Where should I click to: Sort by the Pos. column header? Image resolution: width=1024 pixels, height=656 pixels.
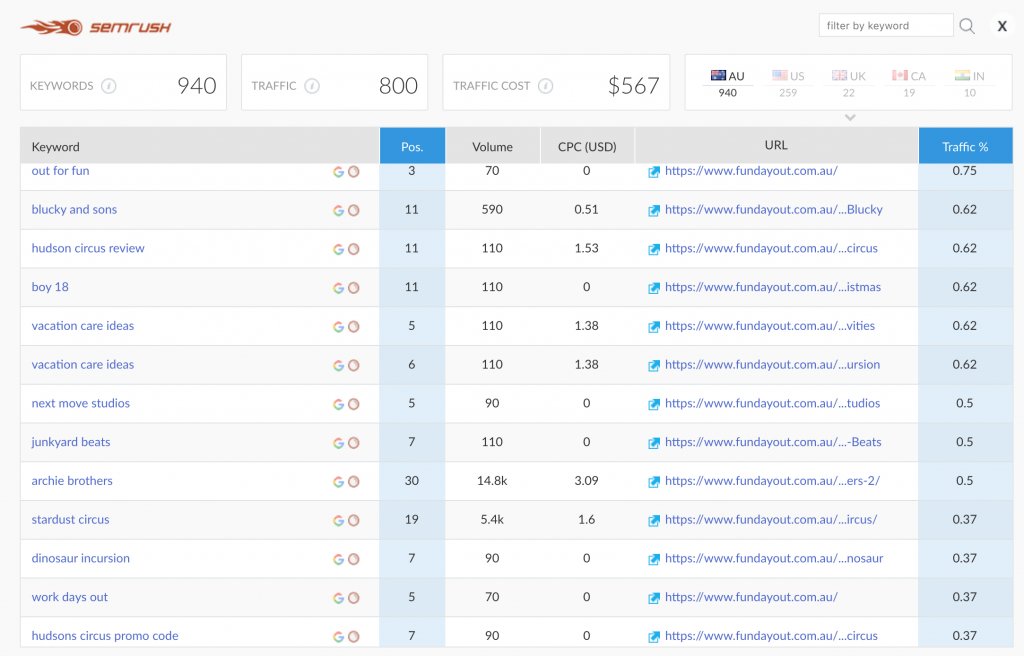pyautogui.click(x=412, y=146)
